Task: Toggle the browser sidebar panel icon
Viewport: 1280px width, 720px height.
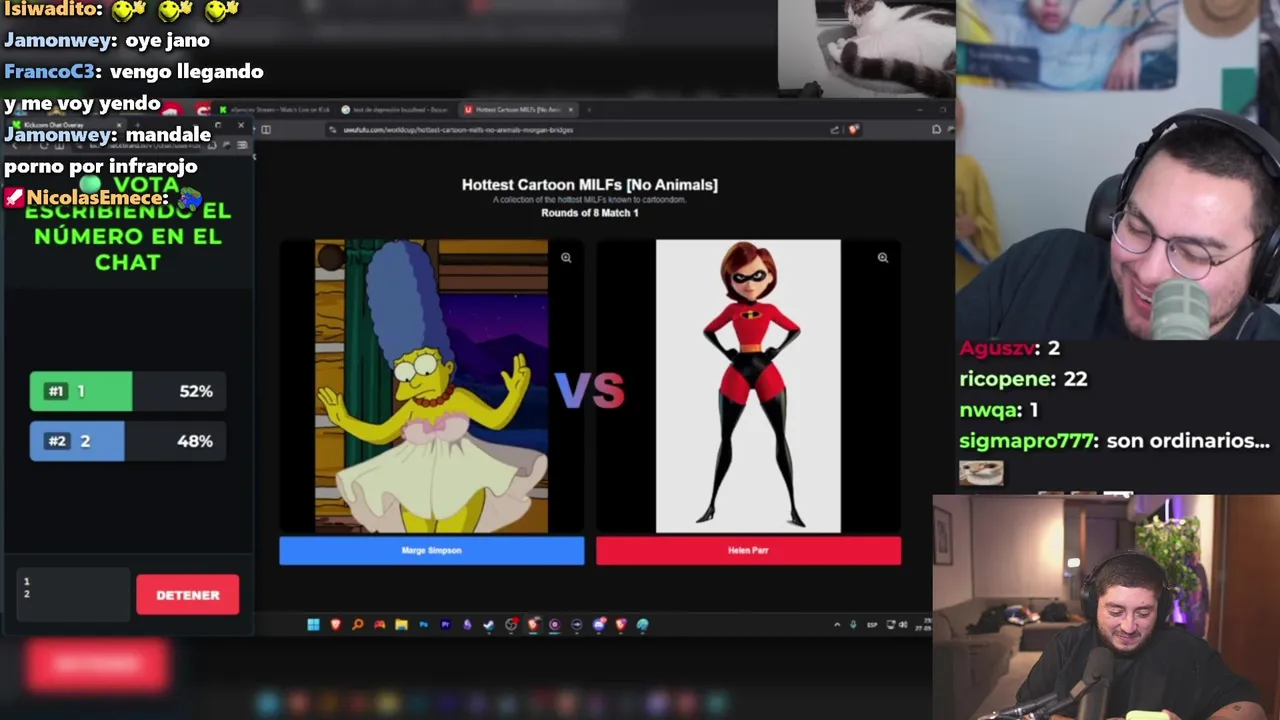Action: coord(266,129)
